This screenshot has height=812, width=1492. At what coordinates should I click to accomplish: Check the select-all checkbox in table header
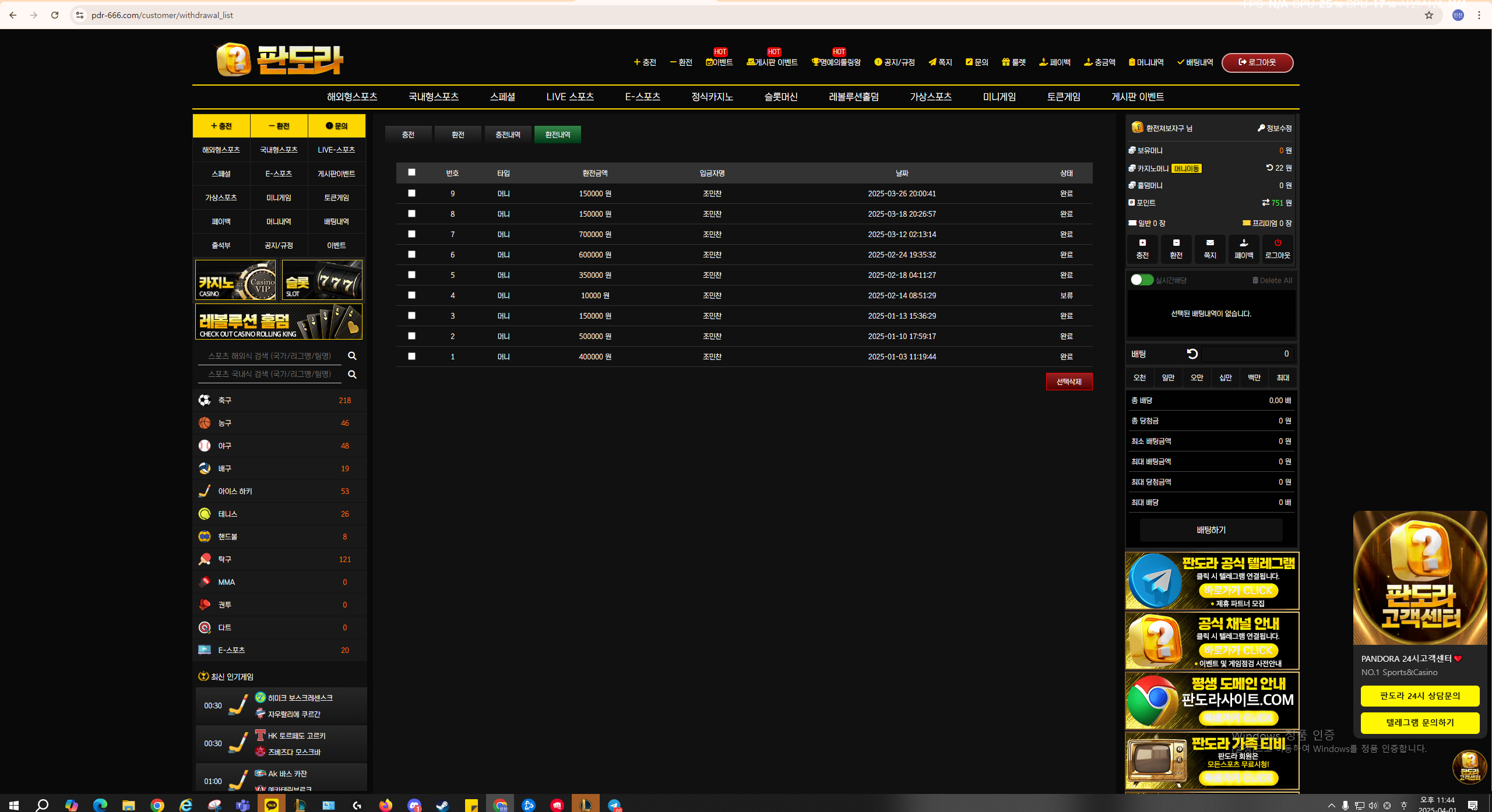point(411,172)
